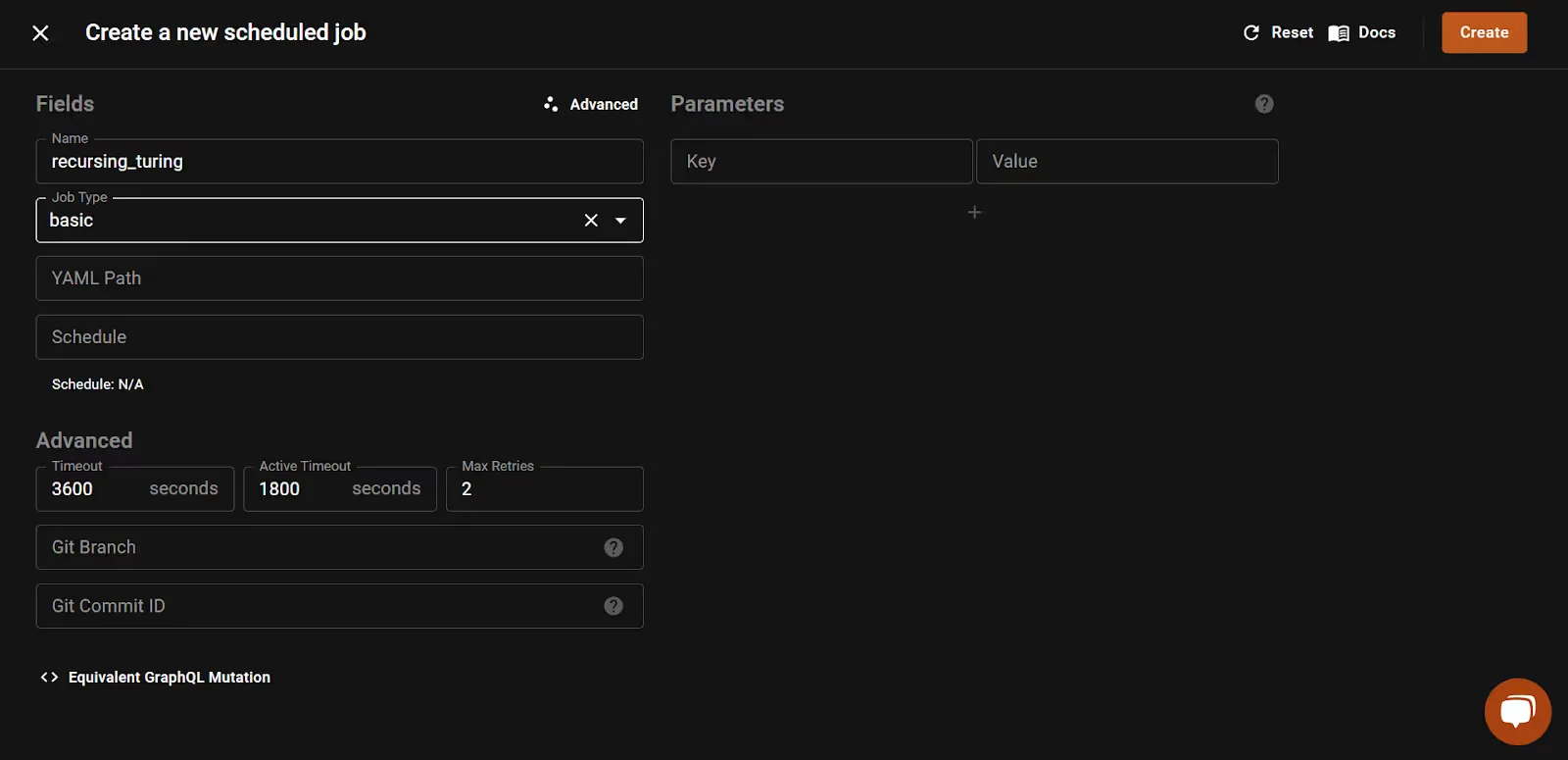This screenshot has width=1568, height=760.
Task: Click the Advanced dots icon
Action: tap(551, 104)
